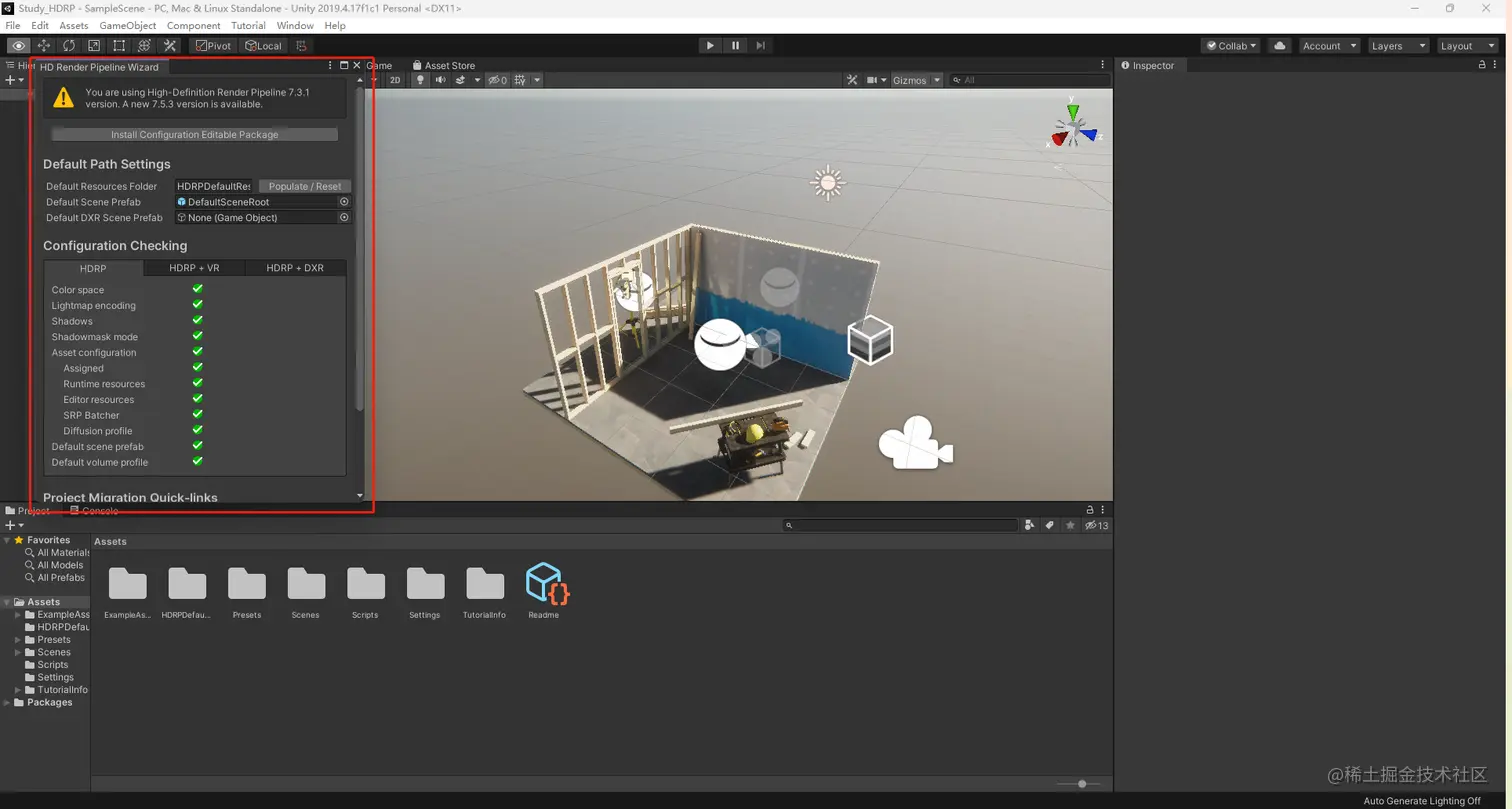Open the Layers dropdown
Viewport: 1512px width, 809px height.
click(1397, 46)
